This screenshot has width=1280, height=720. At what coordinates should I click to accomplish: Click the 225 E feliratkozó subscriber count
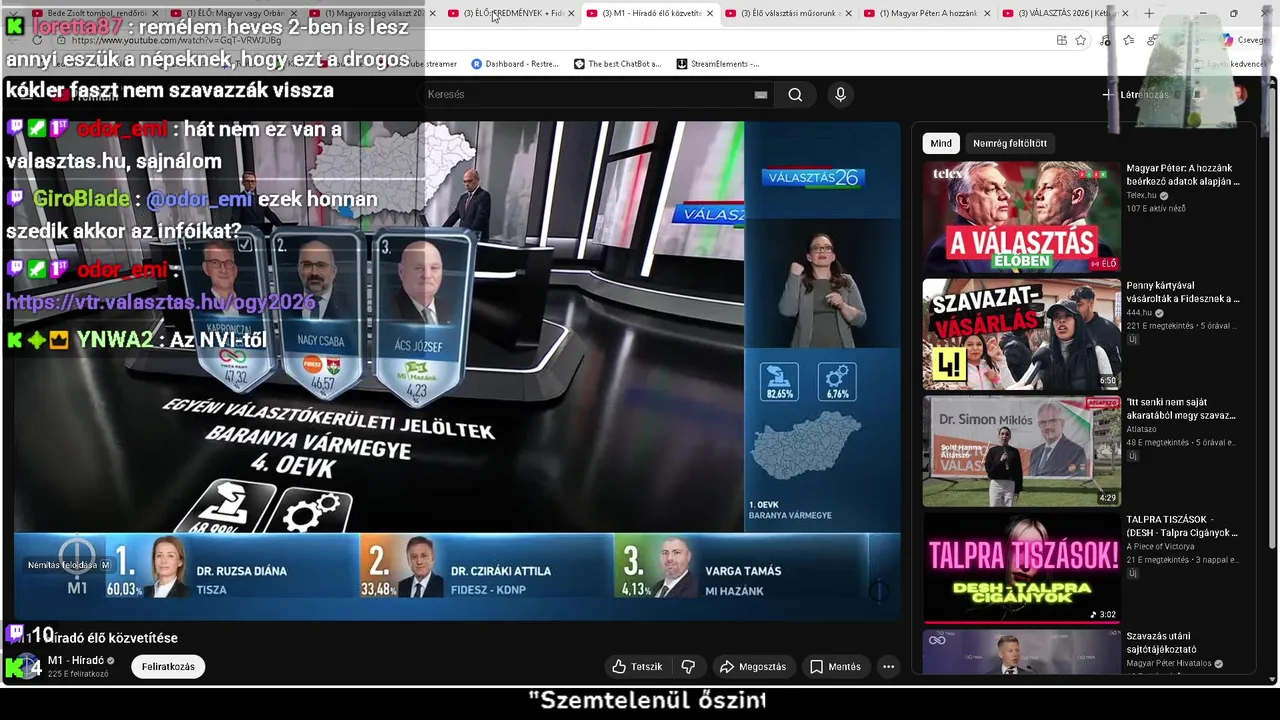click(78, 674)
